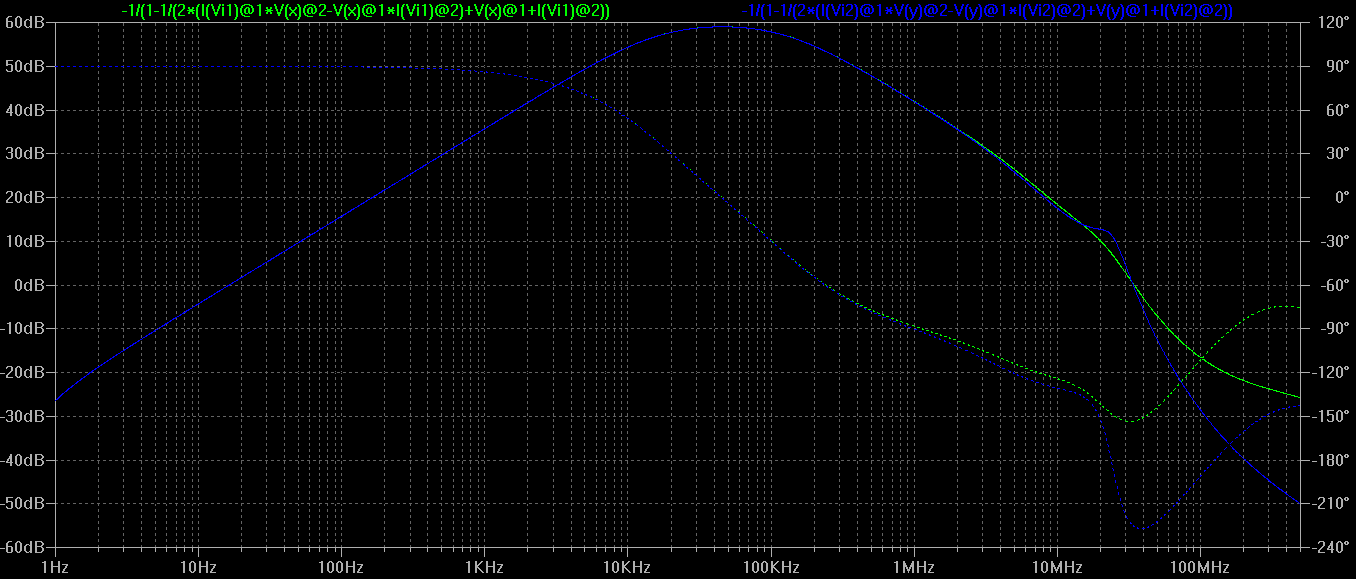The height and width of the screenshot is (579, 1356).
Task: Select the green V(x) trace label
Action: point(365,10)
